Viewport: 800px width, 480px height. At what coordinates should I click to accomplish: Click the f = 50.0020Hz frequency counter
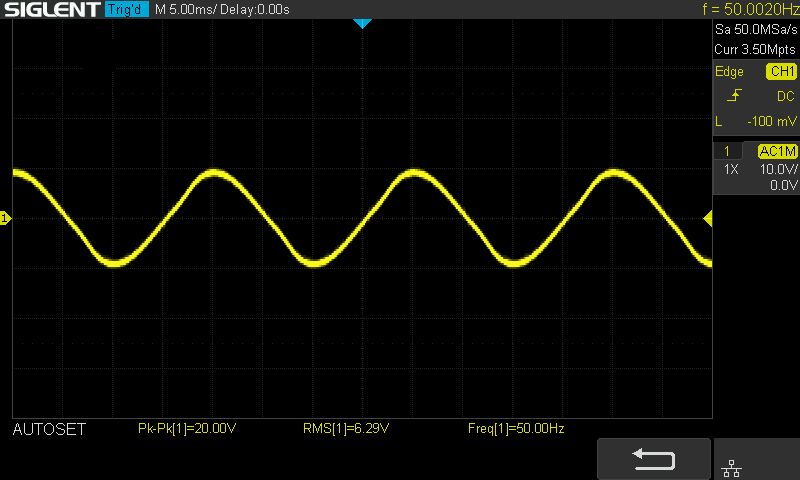(x=751, y=9)
